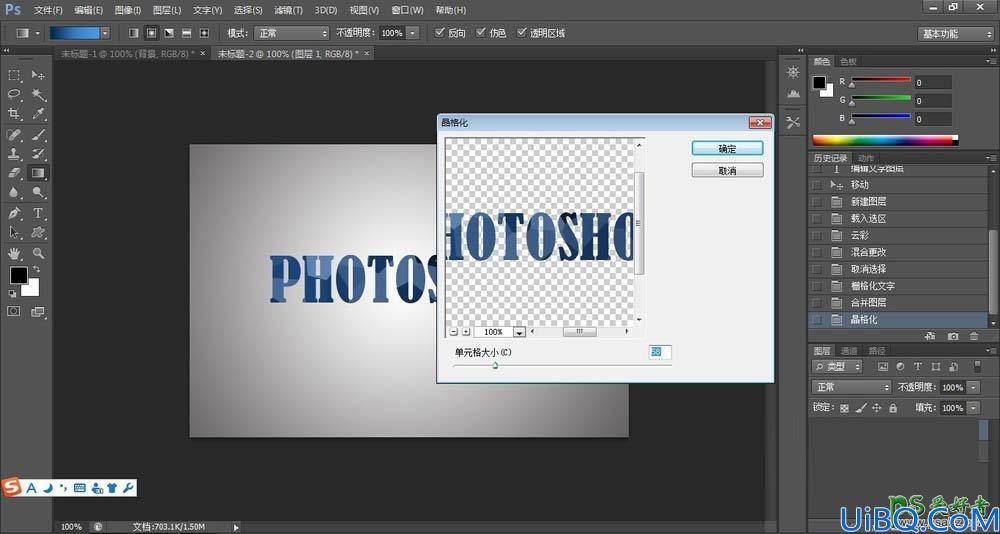Choose angle gradient style
The width and height of the screenshot is (1000, 534).
pyautogui.click(x=169, y=33)
